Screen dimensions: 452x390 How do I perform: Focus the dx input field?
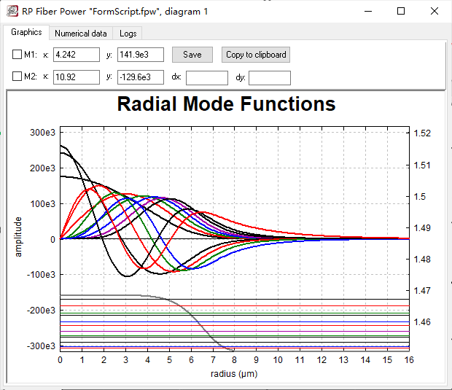[207, 78]
